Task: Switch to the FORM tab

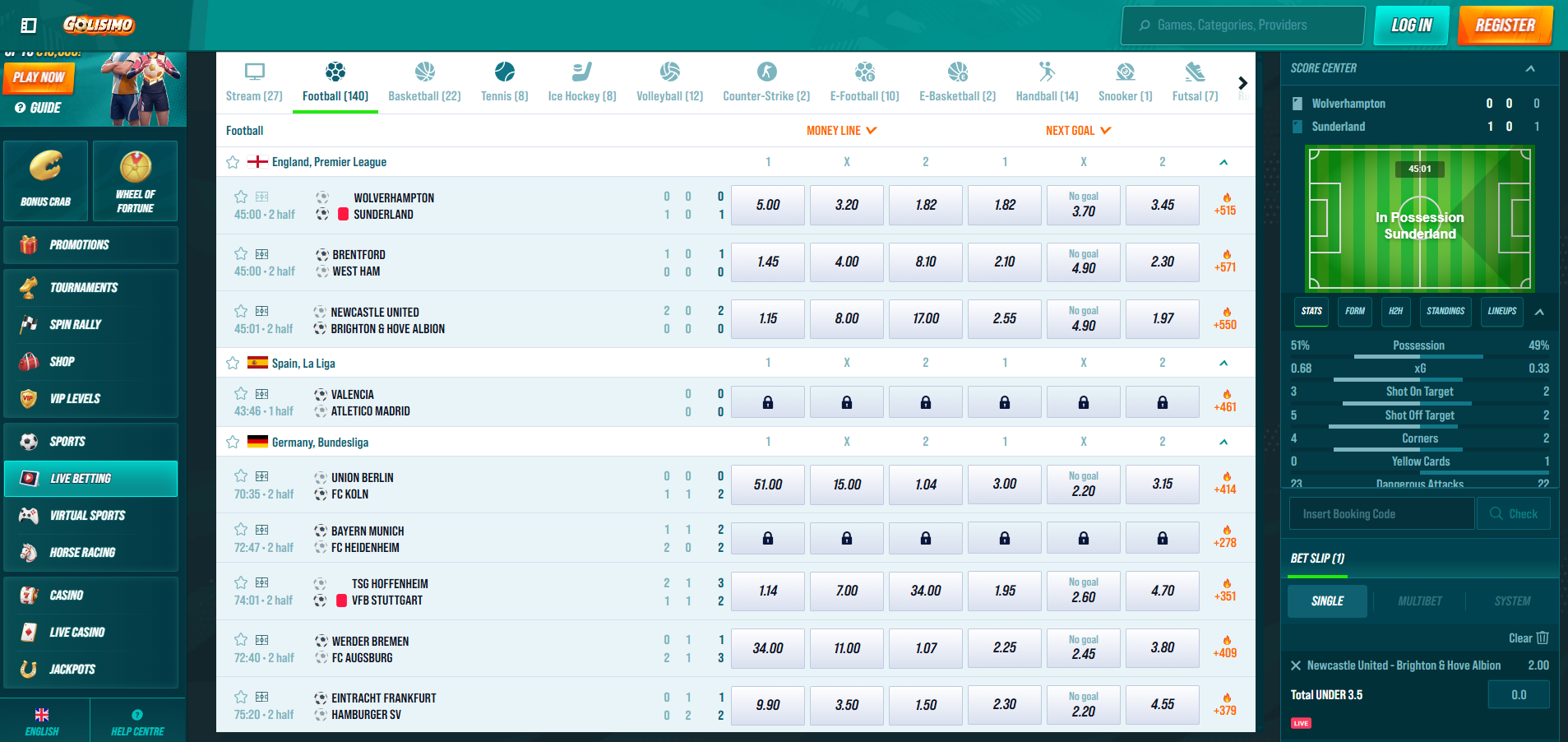Action: 1354,311
